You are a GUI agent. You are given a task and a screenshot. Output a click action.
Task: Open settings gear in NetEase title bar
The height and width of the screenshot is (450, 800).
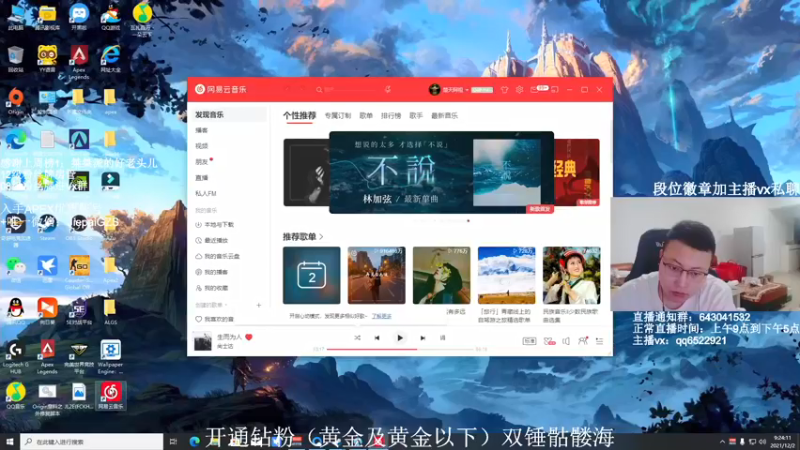[x=519, y=89]
